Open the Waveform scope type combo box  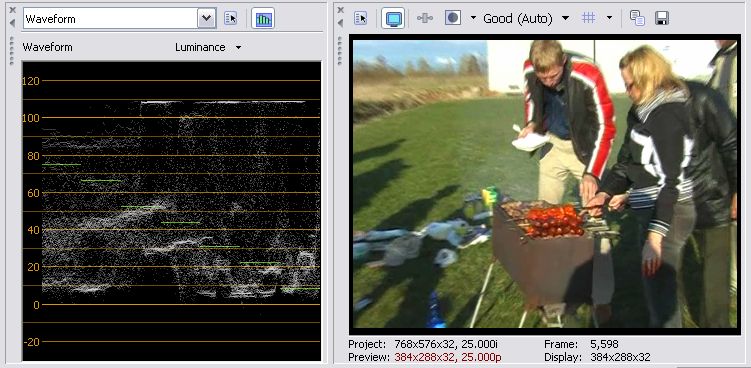pos(118,19)
